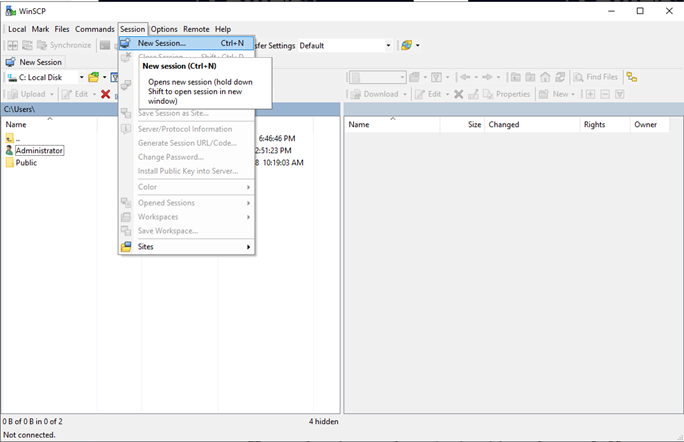Click the remote New button

(554, 94)
